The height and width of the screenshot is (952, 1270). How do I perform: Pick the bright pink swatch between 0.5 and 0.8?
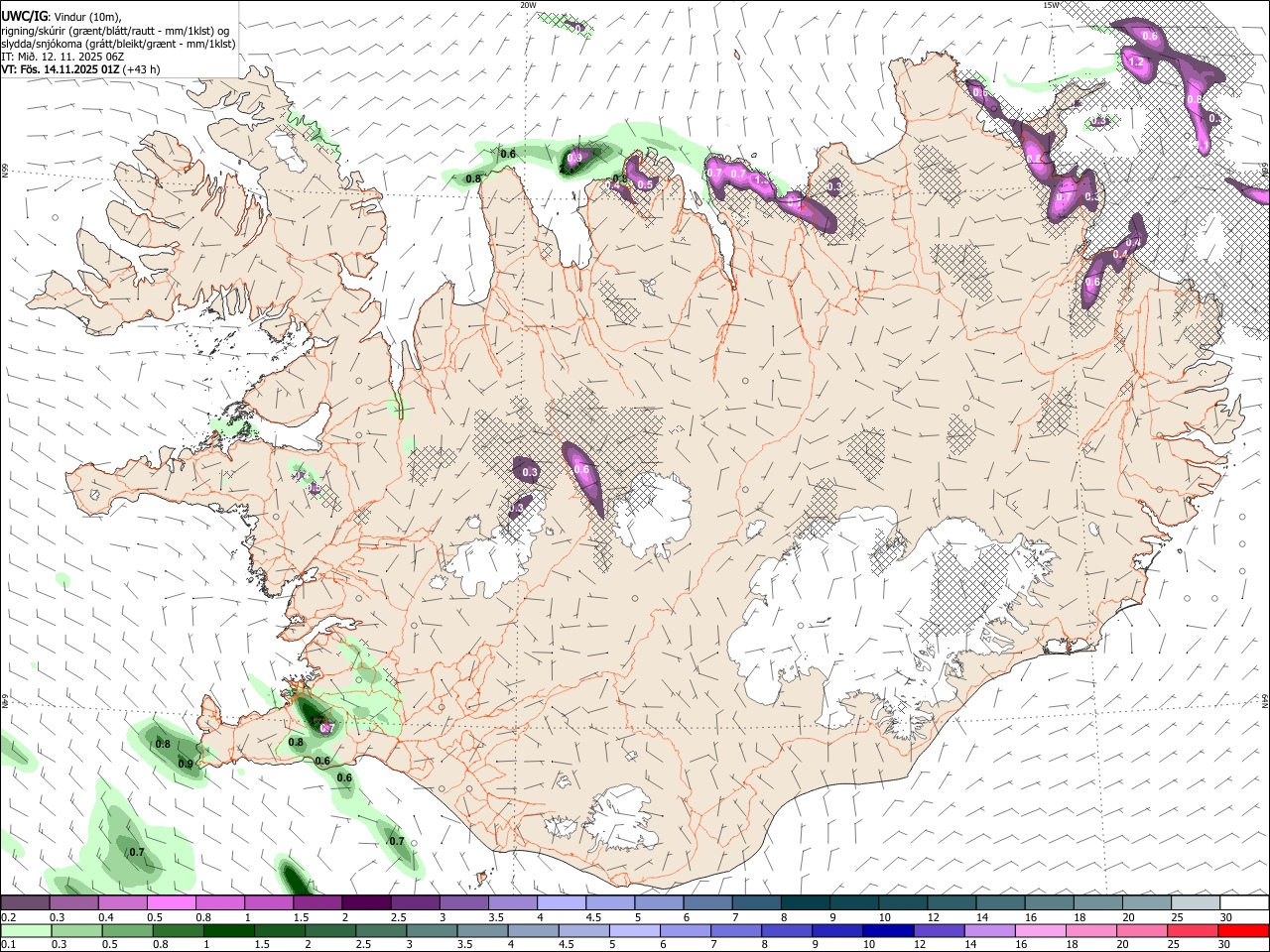click(x=171, y=903)
